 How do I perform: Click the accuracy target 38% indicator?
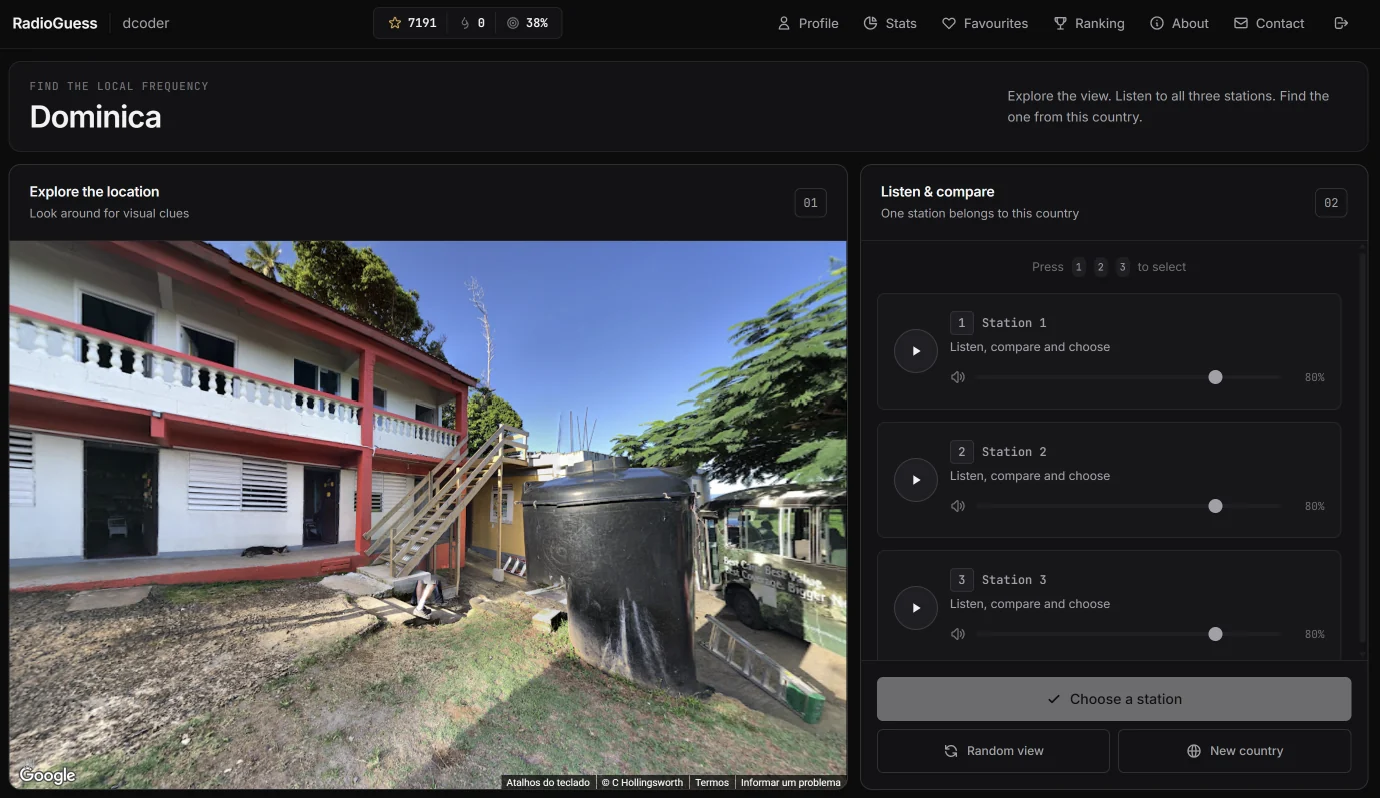(x=527, y=23)
